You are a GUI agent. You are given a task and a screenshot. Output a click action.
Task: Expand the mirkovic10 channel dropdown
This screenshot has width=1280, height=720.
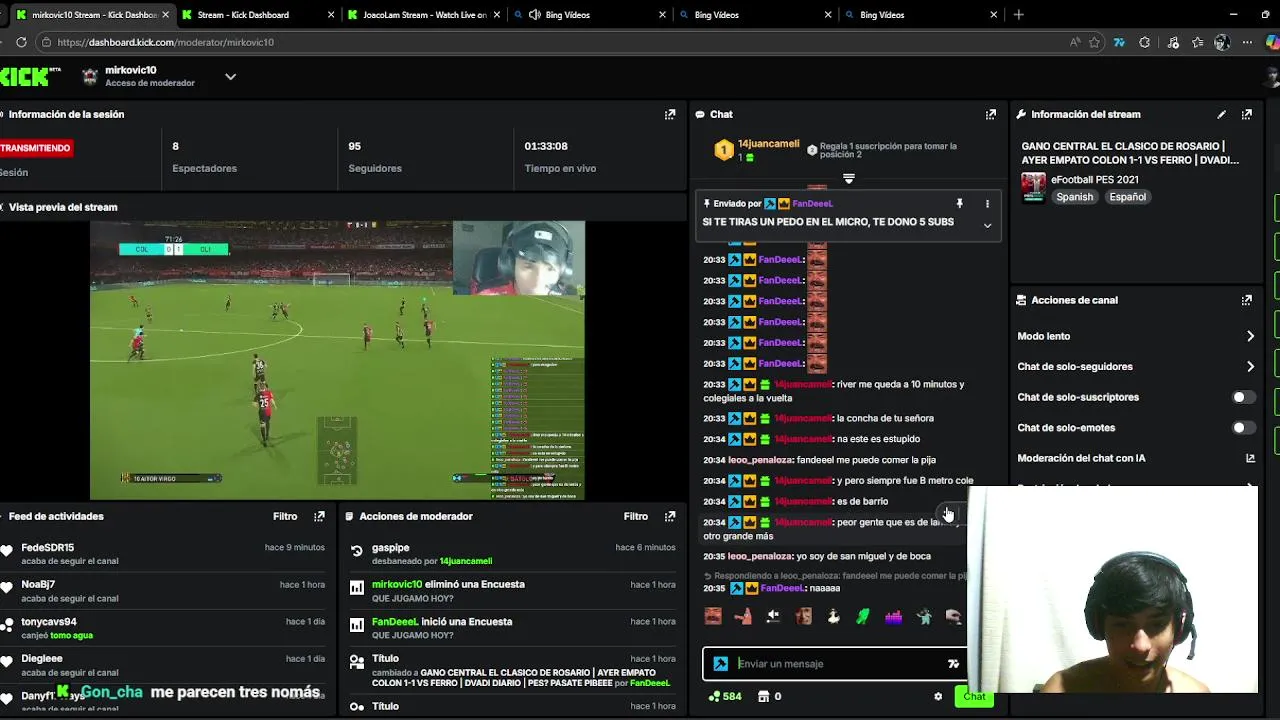(230, 76)
